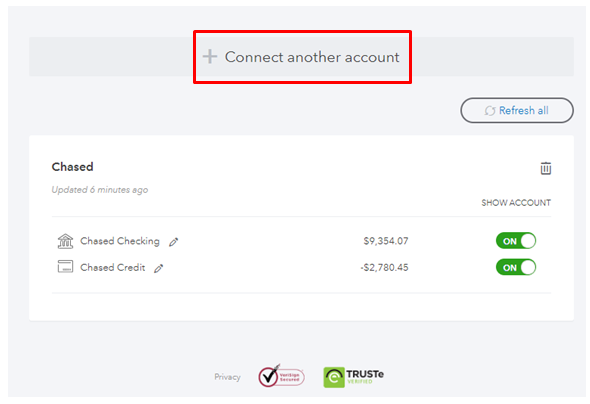Select the Chased Checking account name

coord(120,241)
